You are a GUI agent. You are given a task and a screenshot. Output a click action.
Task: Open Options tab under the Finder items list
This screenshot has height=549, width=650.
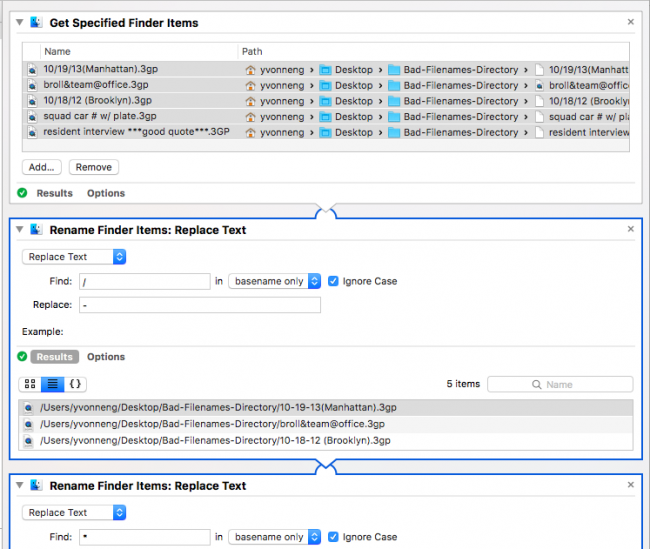coord(106,193)
